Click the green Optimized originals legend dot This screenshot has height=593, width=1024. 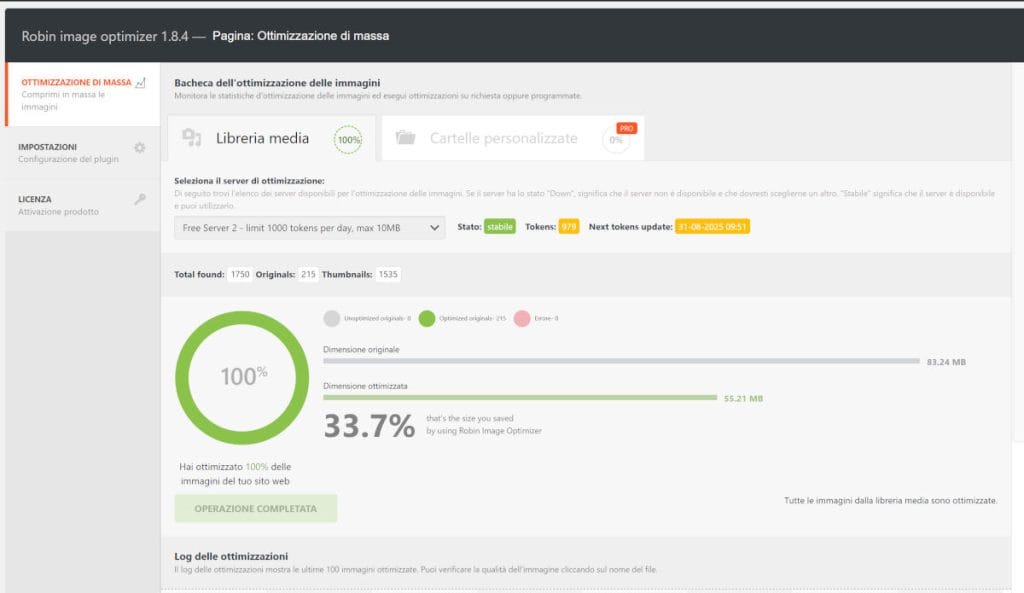click(427, 319)
